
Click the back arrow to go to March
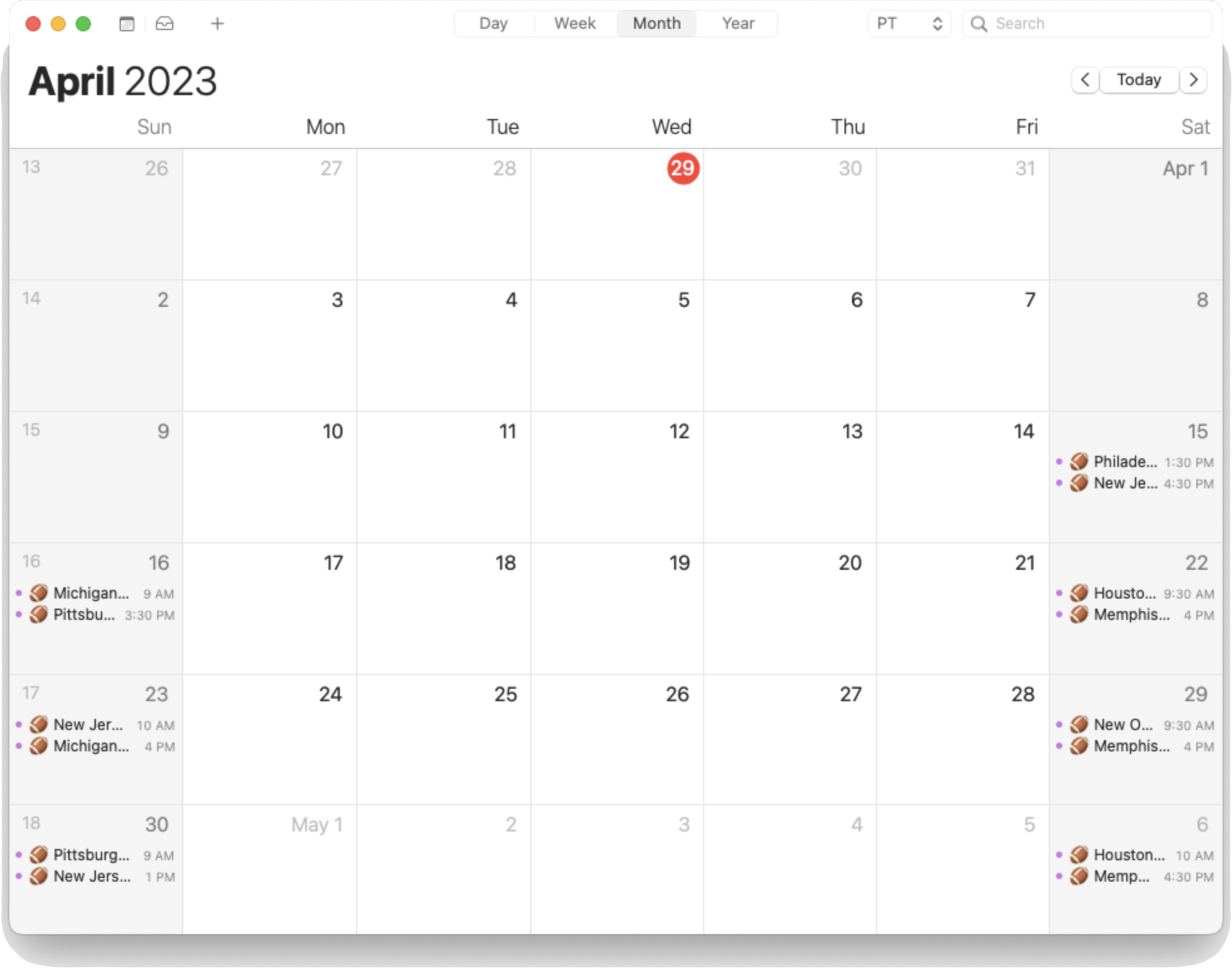point(1086,80)
